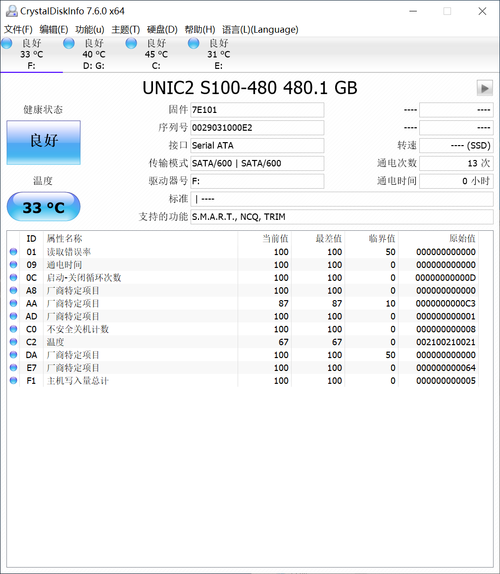This screenshot has height=574, width=500.
Task: Switch to the 45 °C C: drive tab
Action: coord(156,54)
